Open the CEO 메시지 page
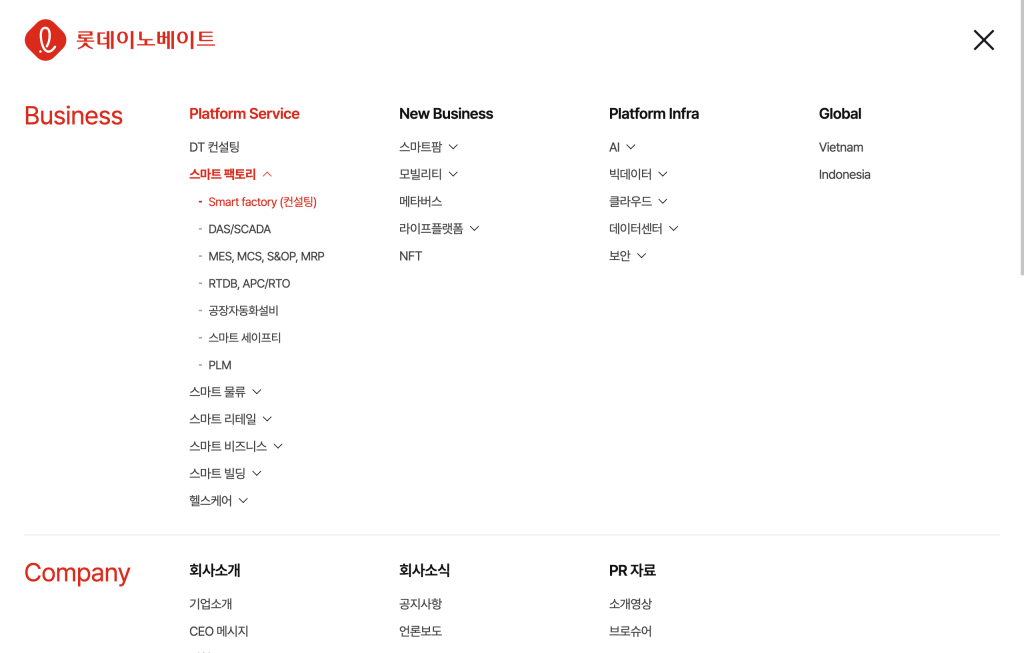This screenshot has height=653, width=1024. point(218,631)
